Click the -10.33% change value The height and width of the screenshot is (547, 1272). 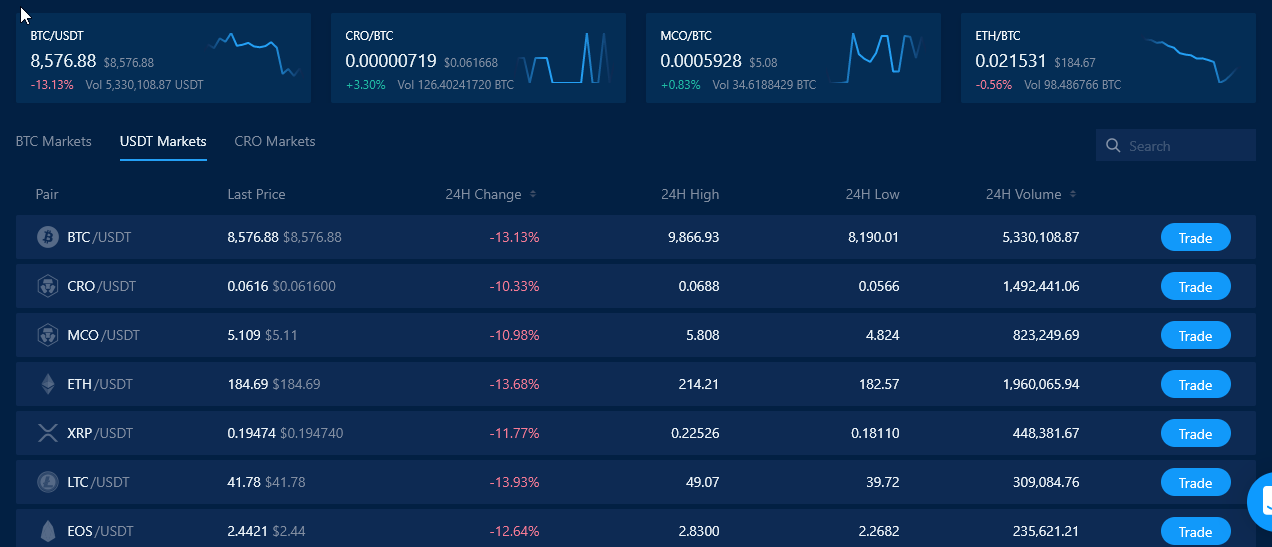514,286
